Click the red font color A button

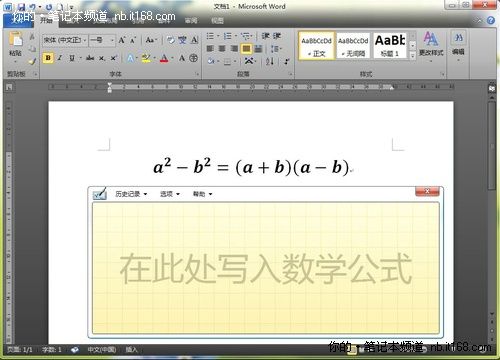164,58
